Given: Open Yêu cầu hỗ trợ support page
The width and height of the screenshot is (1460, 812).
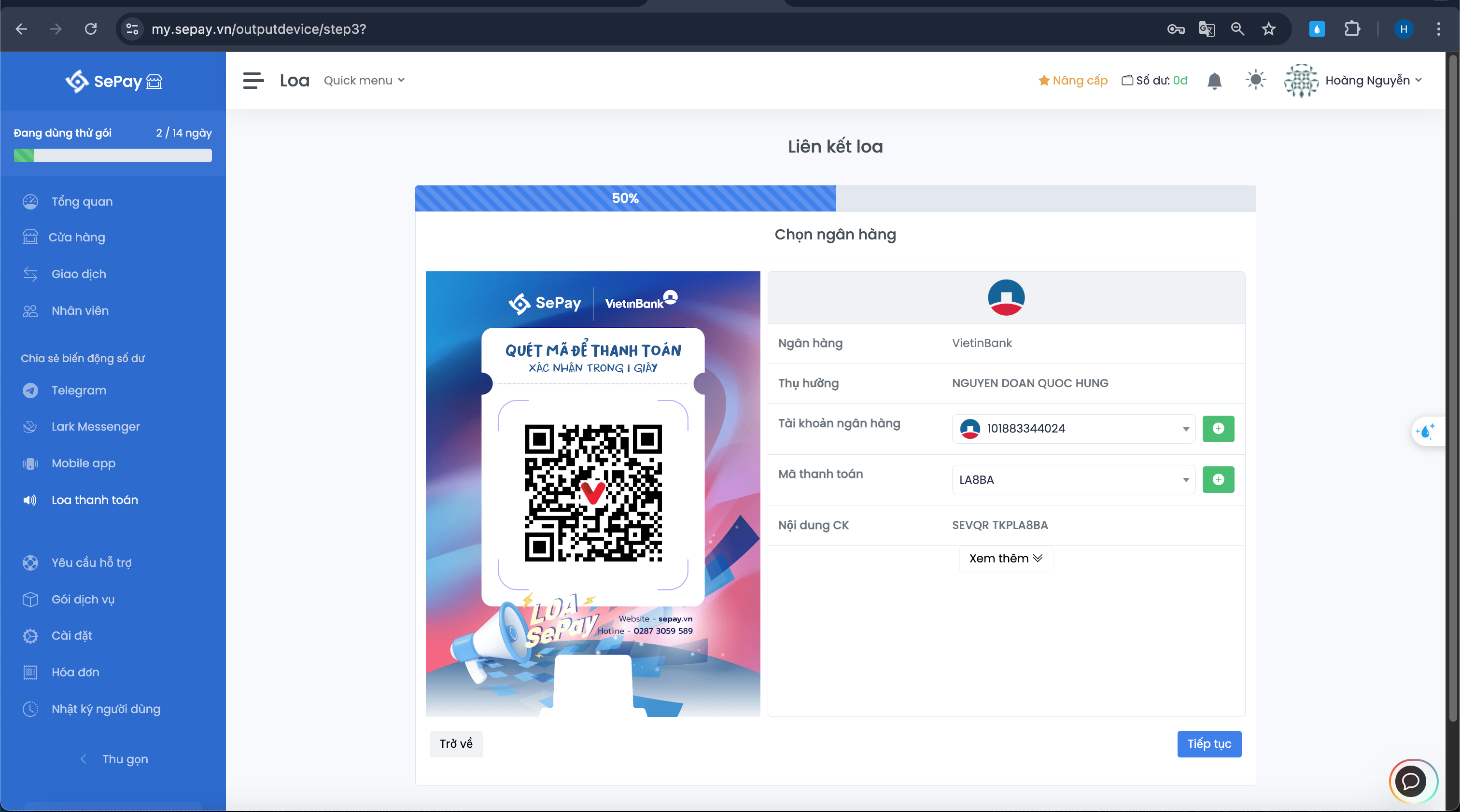Looking at the screenshot, I should pyautogui.click(x=91, y=563).
